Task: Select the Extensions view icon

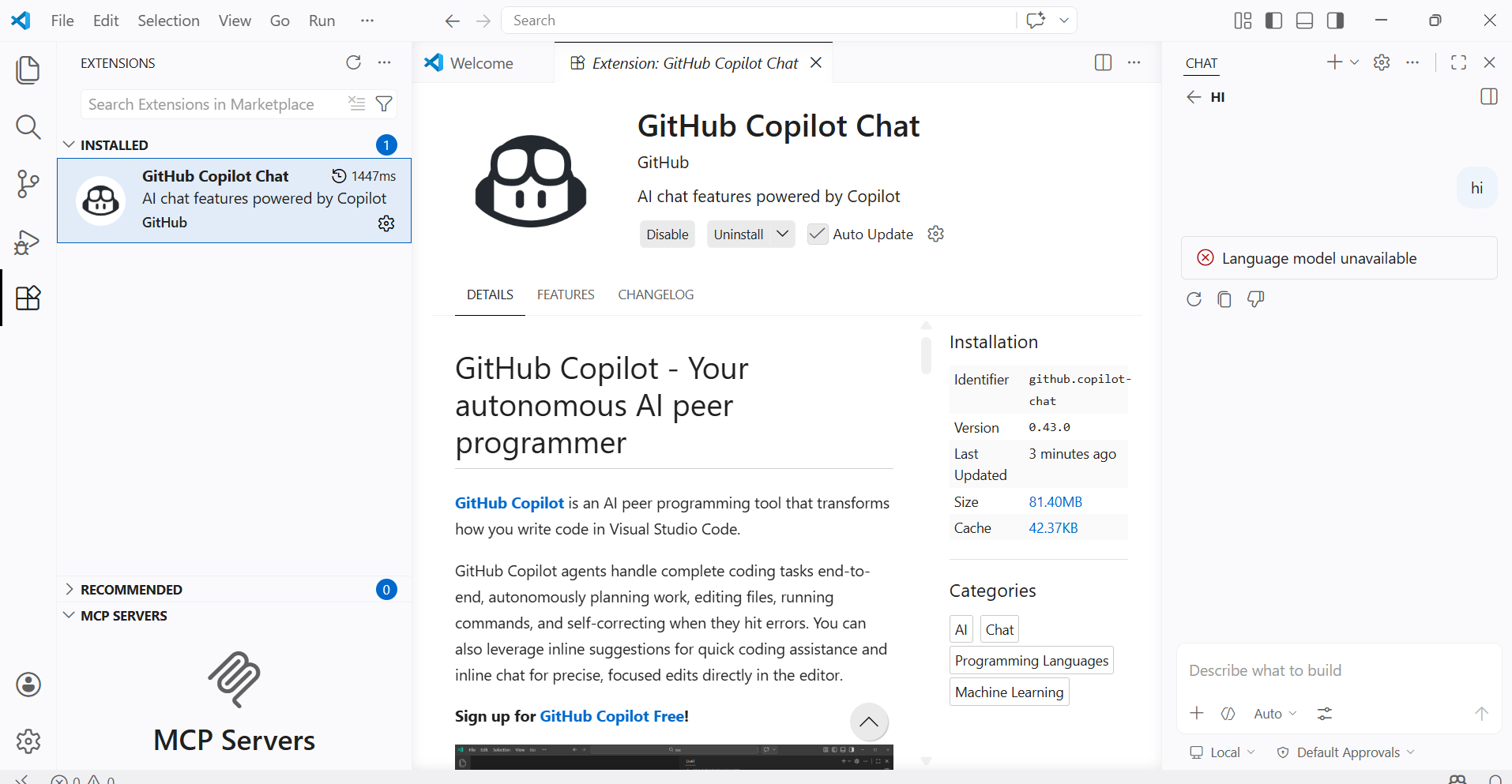Action: (x=28, y=298)
